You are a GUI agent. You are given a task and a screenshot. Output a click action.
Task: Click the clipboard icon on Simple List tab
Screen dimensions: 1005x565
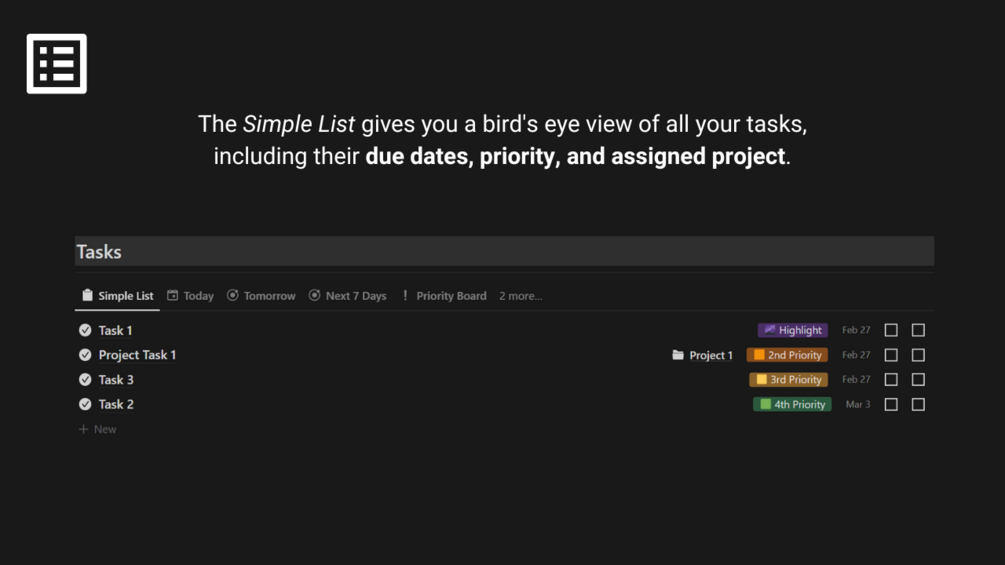[87, 296]
